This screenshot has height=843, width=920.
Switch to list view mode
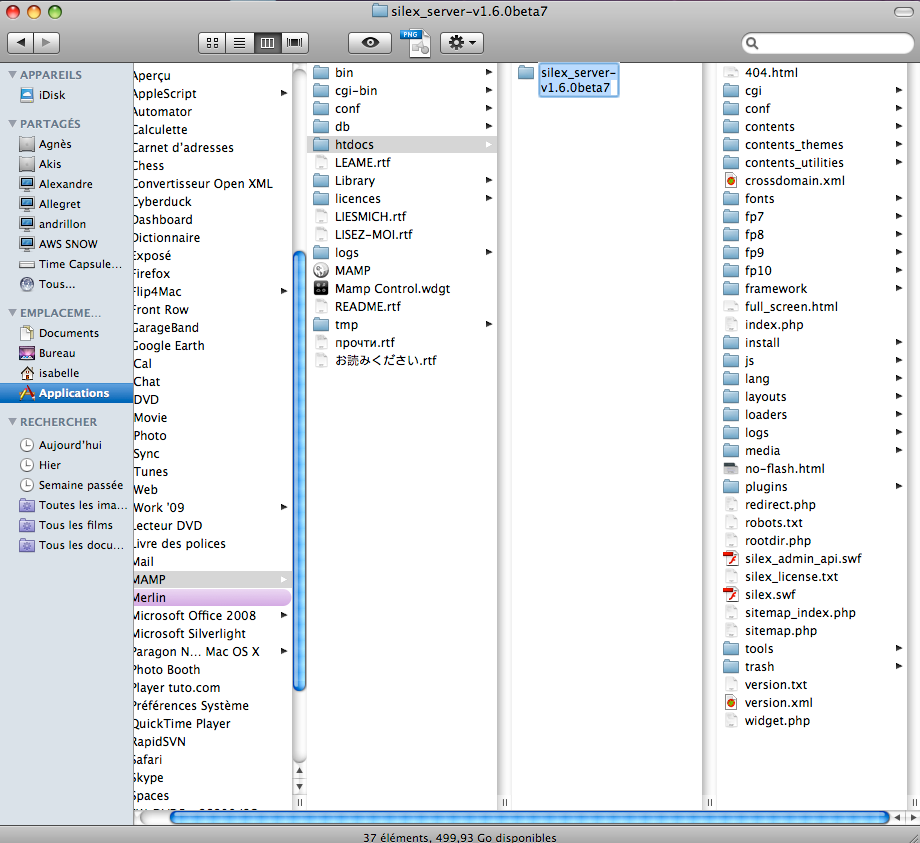(x=239, y=43)
